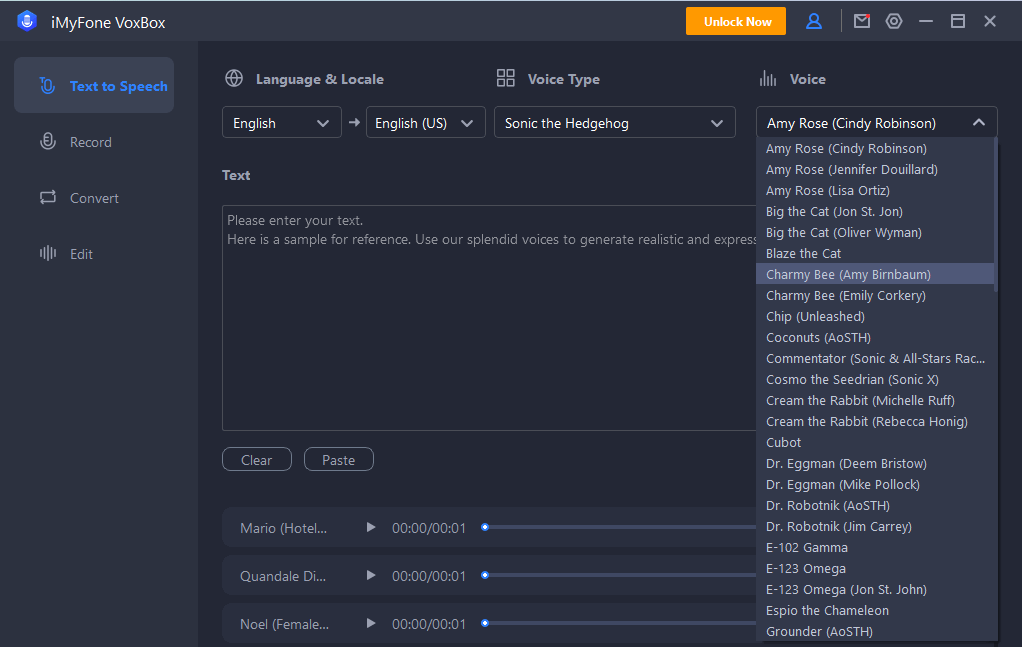Screen dimensions: 1022x647
Task: Select E-102 Gamma voice
Action: 875,547
